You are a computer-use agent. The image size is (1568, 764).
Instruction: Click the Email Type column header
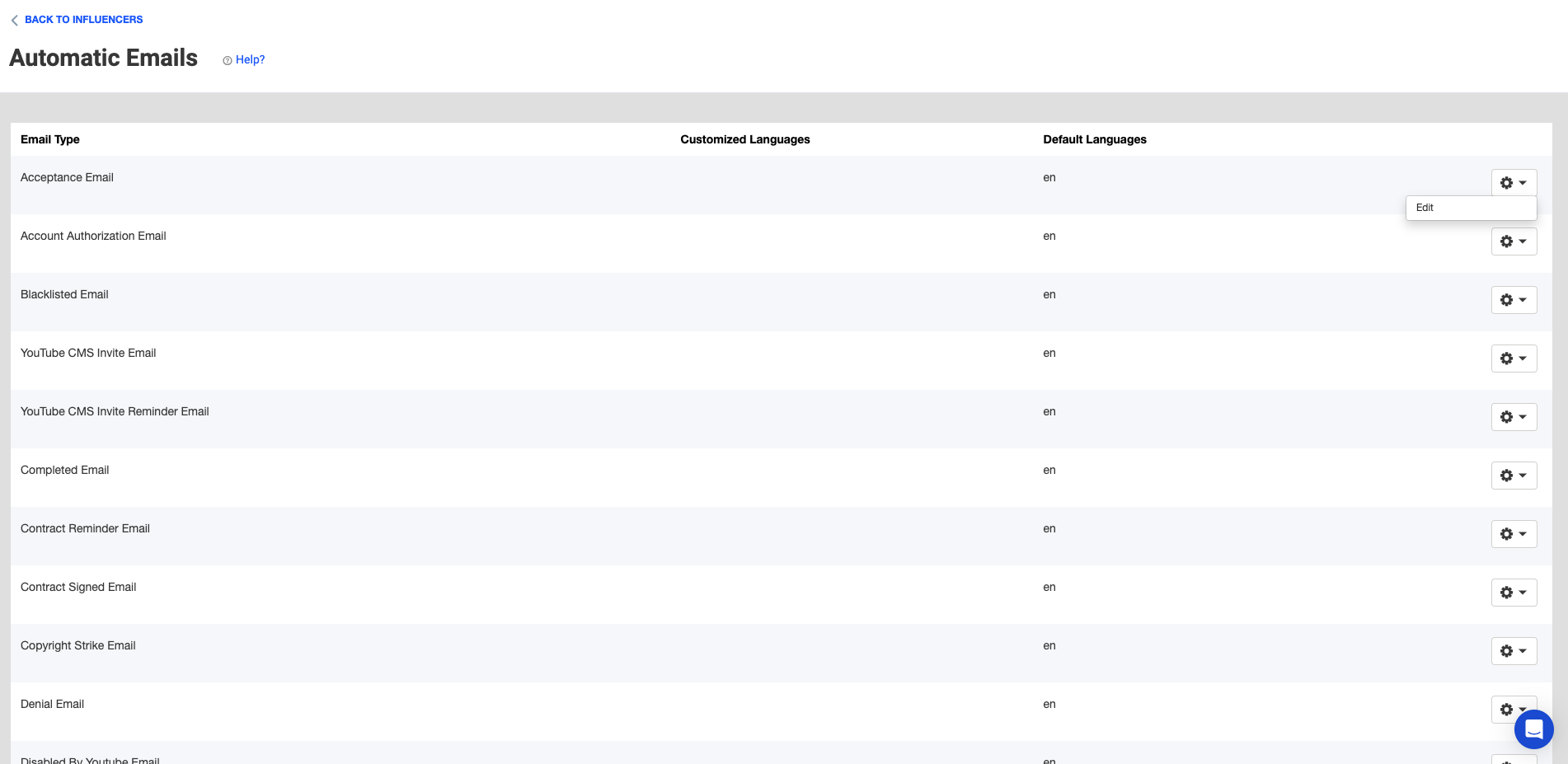click(50, 139)
